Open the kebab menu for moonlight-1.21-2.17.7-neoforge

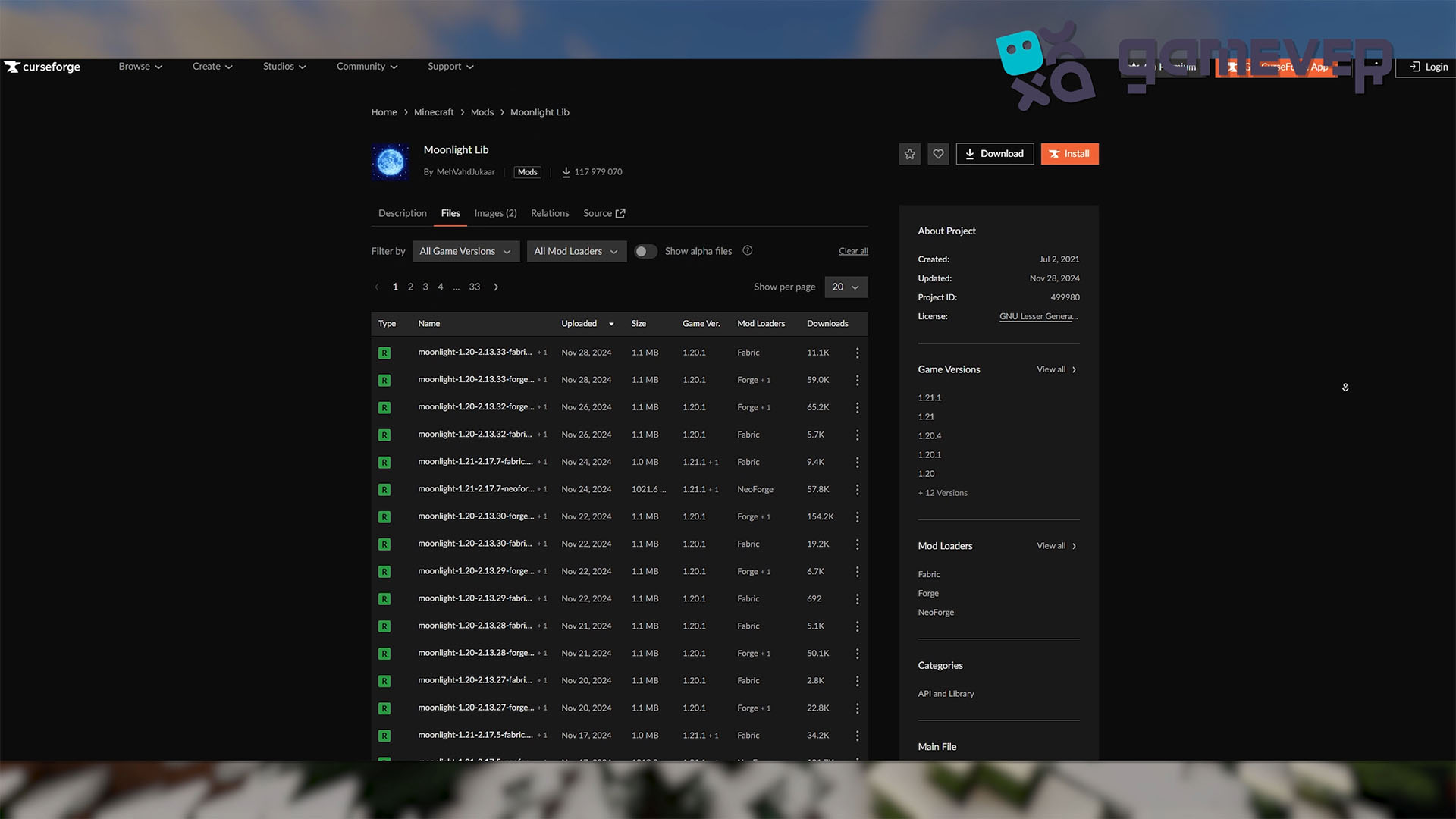click(x=857, y=489)
